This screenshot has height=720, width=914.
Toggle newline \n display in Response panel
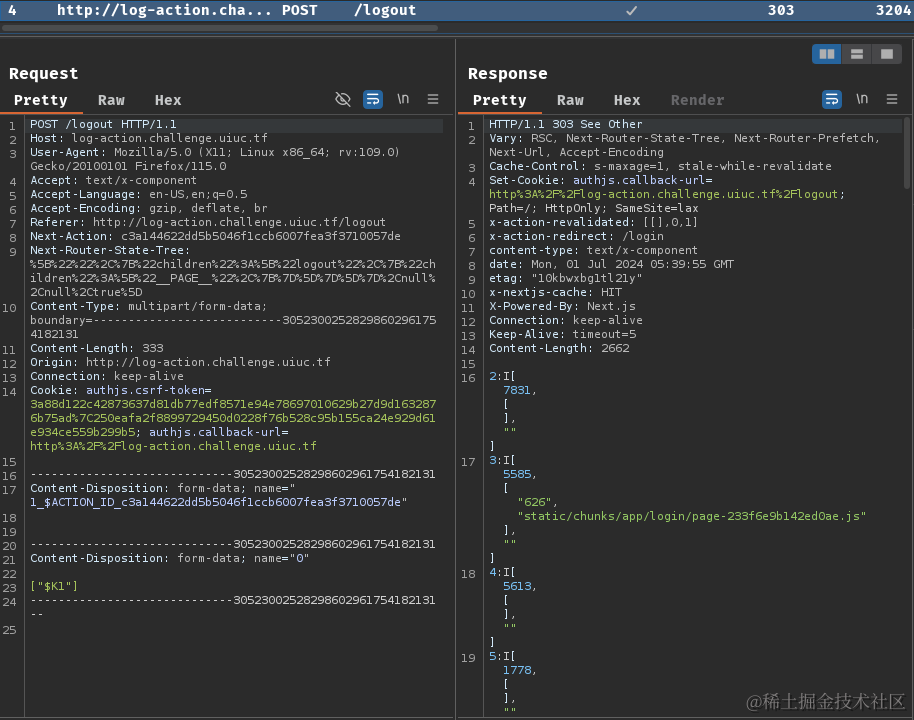click(x=862, y=99)
